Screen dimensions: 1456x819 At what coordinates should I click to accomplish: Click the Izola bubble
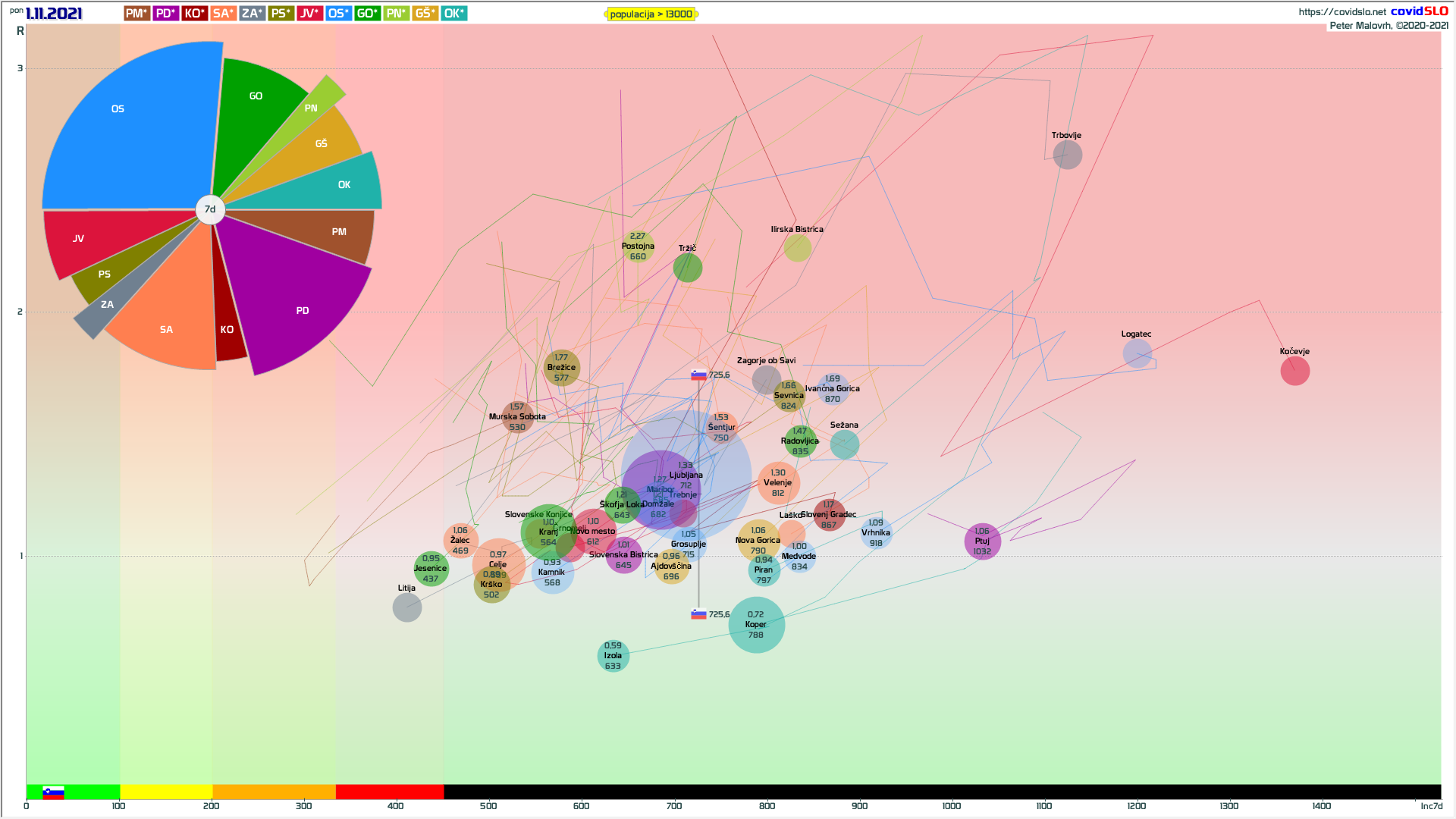[x=613, y=656]
